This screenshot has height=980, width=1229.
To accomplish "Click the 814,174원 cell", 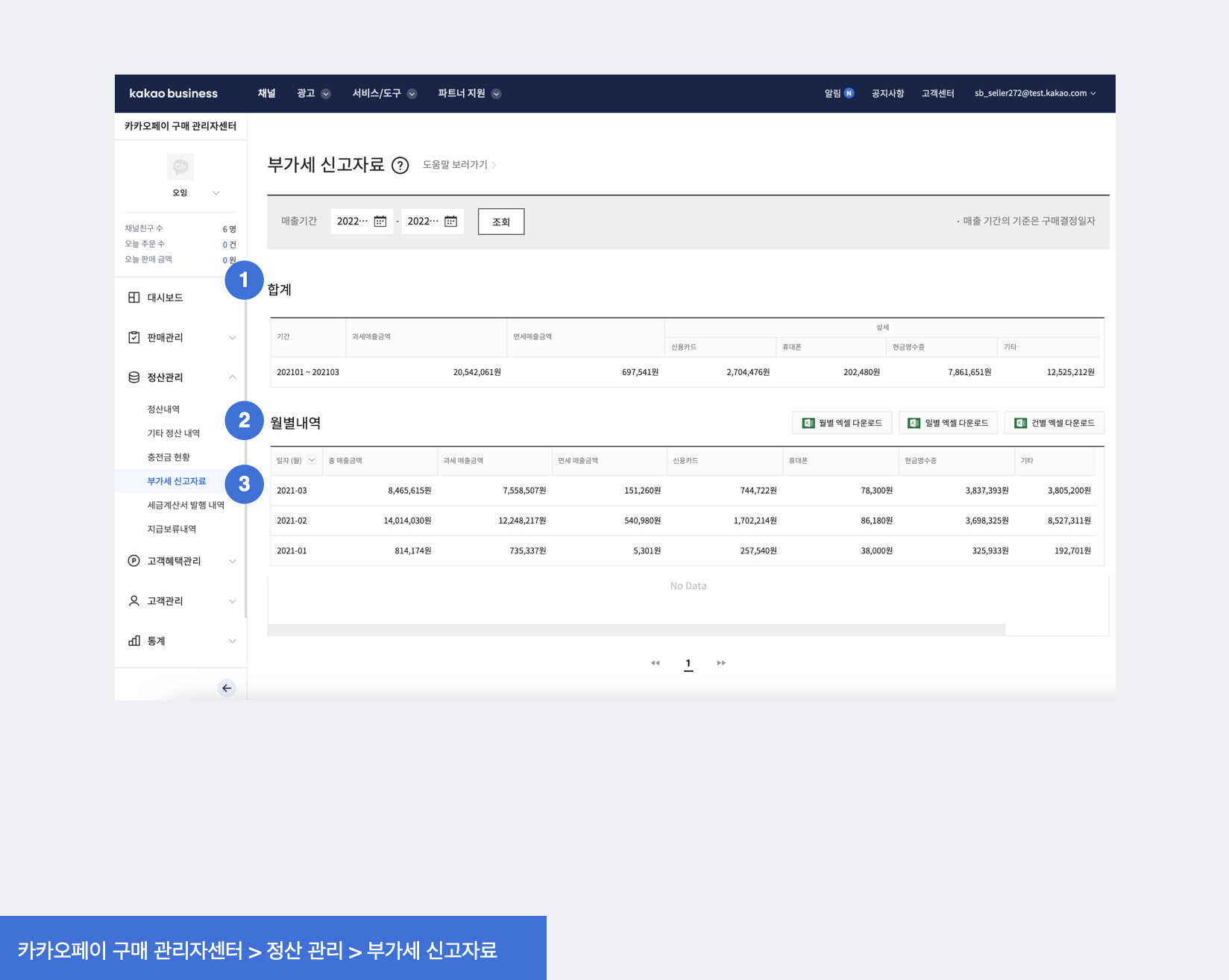I will [412, 551].
